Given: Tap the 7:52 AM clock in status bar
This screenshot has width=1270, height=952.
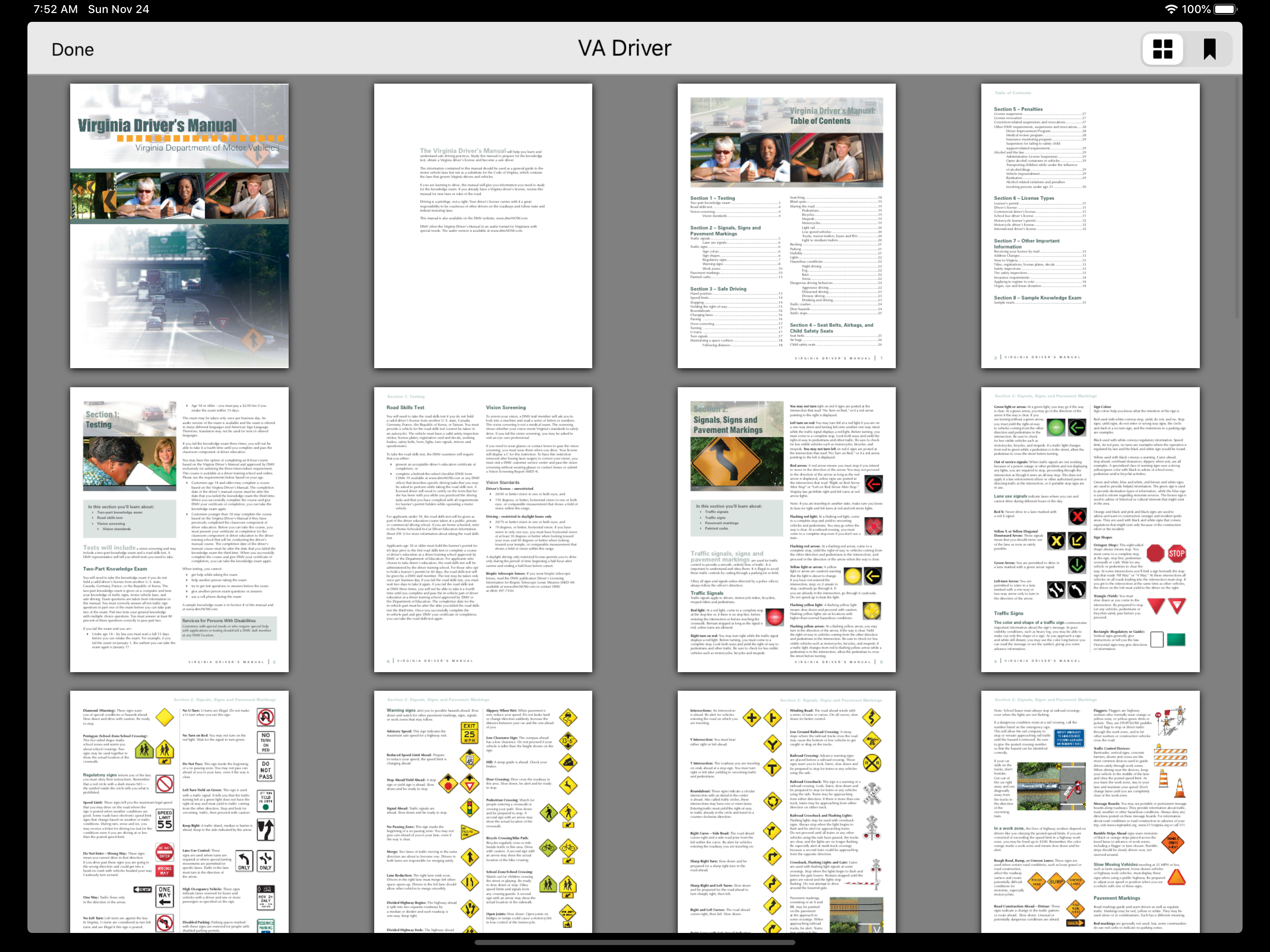Looking at the screenshot, I should [56, 9].
